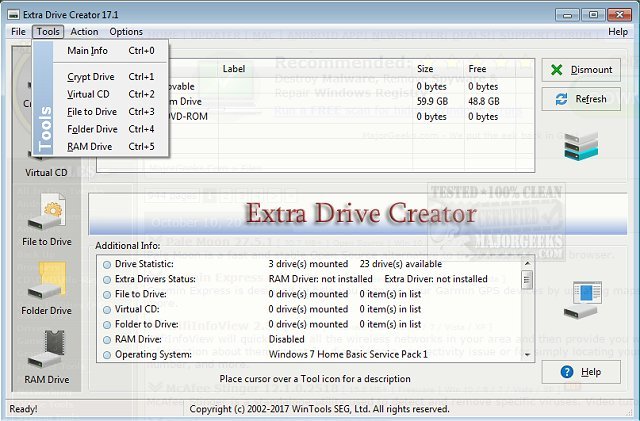This screenshot has width=640, height=421.
Task: Click the Extra Drive Creator title icon
Action: (x=13, y=15)
